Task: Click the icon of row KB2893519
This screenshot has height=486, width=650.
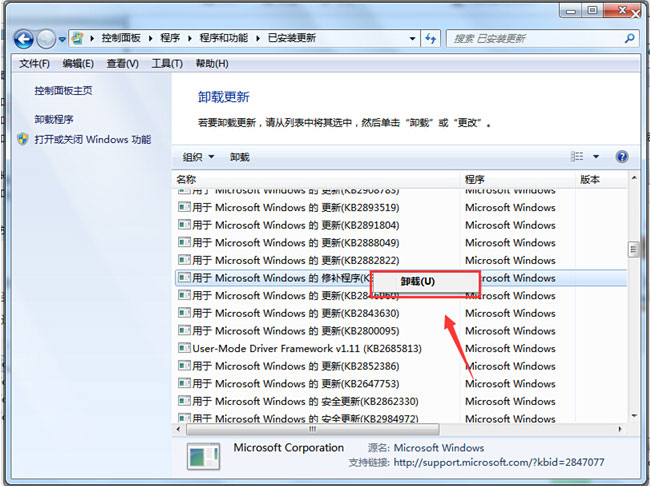Action: [x=184, y=207]
